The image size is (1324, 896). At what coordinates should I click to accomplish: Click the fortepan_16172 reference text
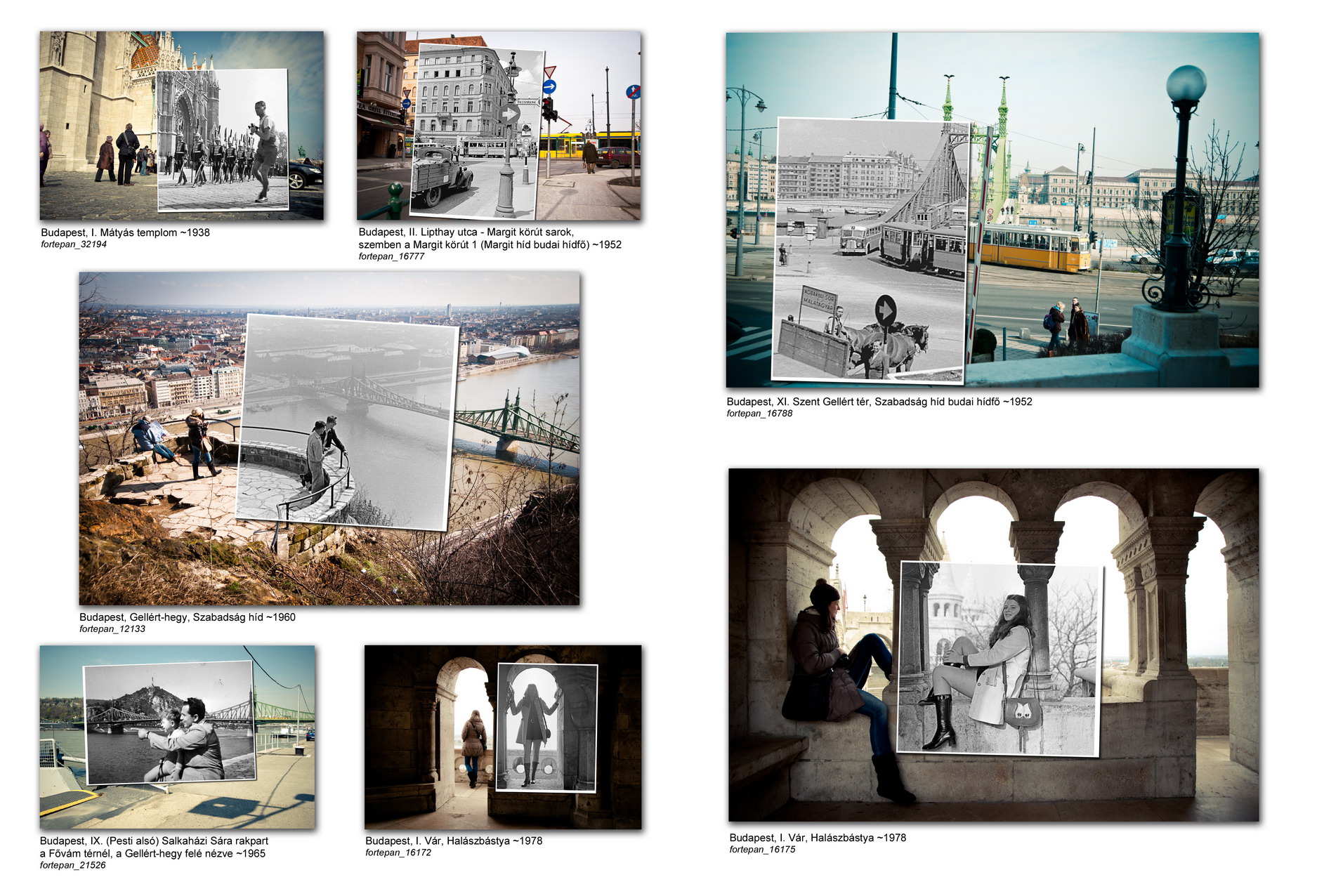coord(398,852)
